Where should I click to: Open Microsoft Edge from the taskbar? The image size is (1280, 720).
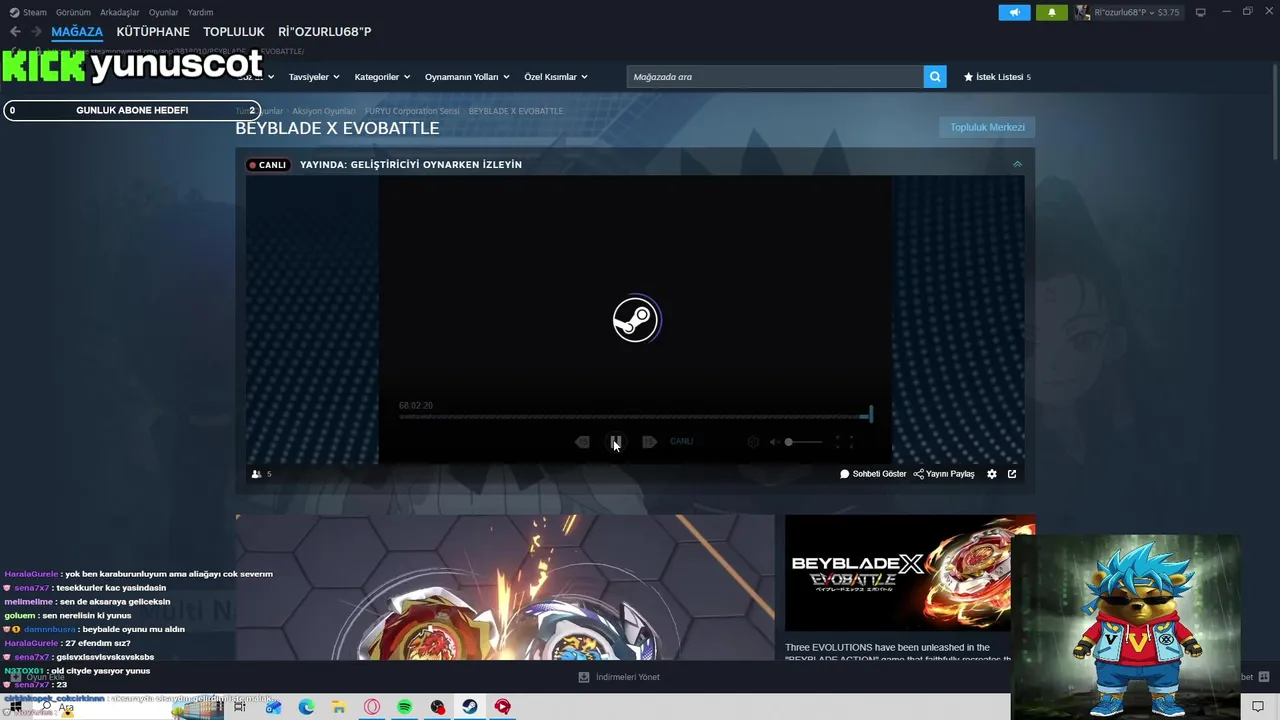pos(306,707)
